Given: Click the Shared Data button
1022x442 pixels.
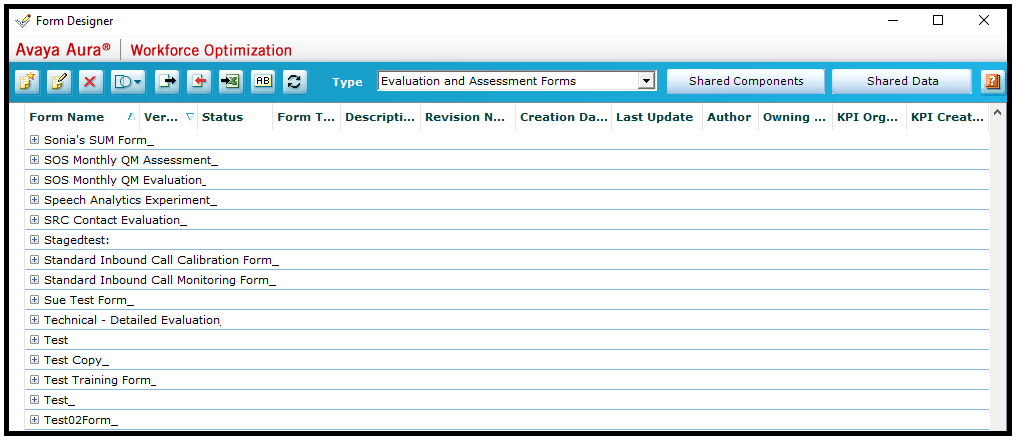Looking at the screenshot, I should [x=902, y=81].
